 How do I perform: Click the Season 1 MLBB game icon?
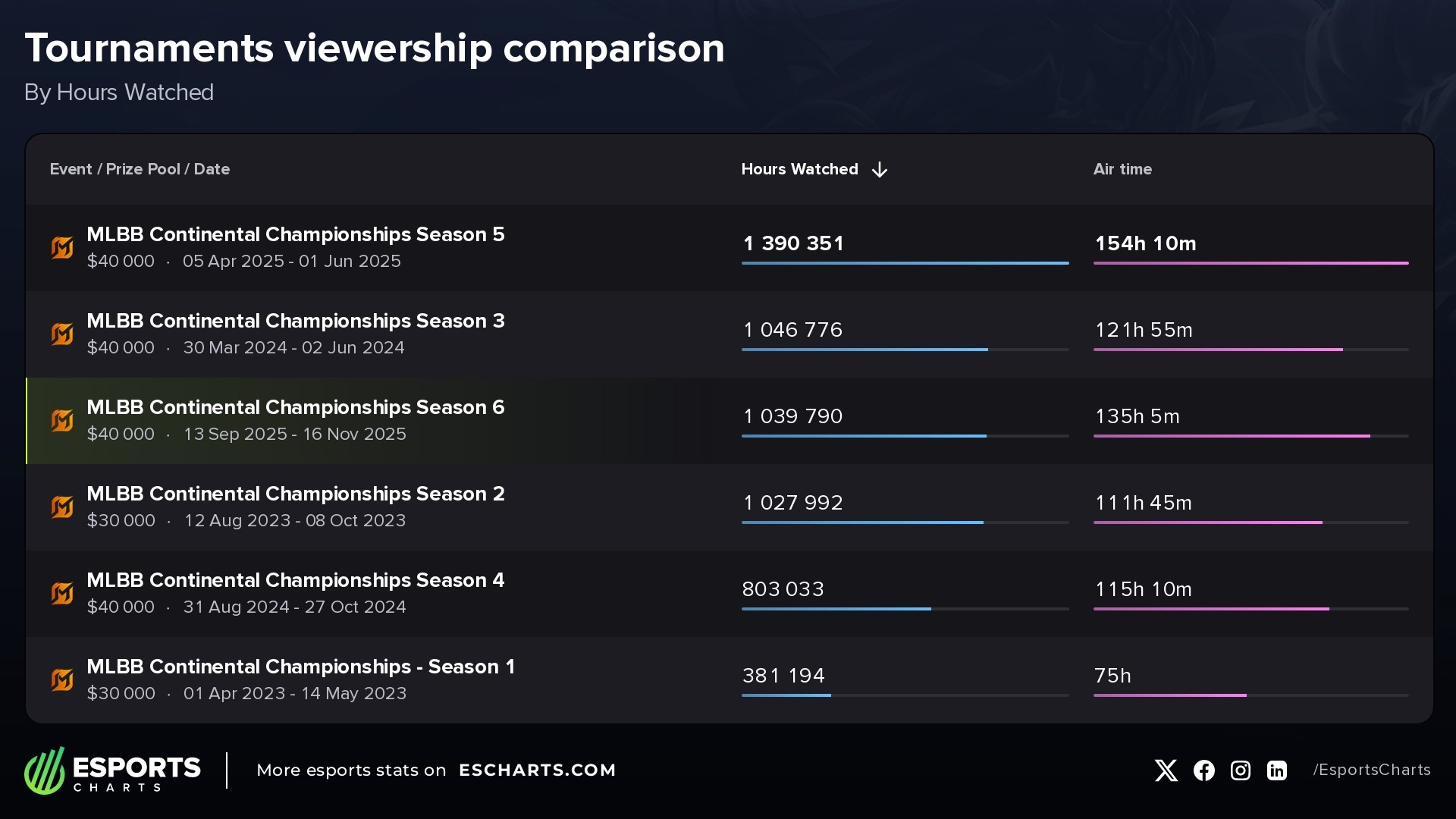click(62, 679)
